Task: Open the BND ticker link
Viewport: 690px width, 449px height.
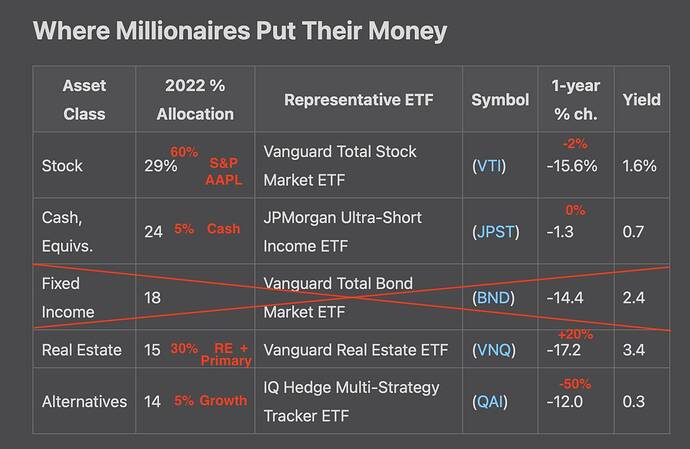Action: [493, 298]
